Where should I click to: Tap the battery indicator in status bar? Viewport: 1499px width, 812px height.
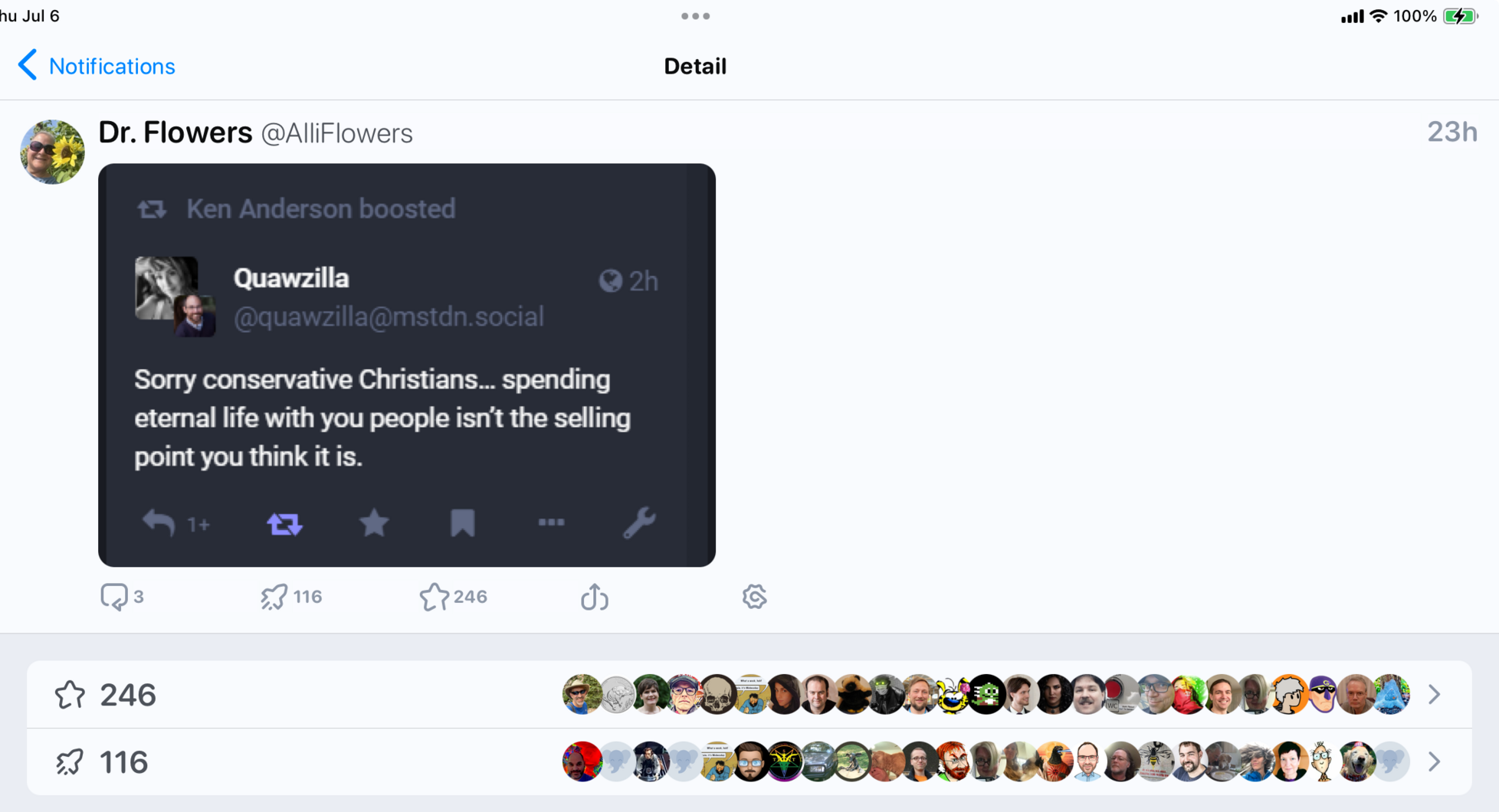(x=1460, y=16)
